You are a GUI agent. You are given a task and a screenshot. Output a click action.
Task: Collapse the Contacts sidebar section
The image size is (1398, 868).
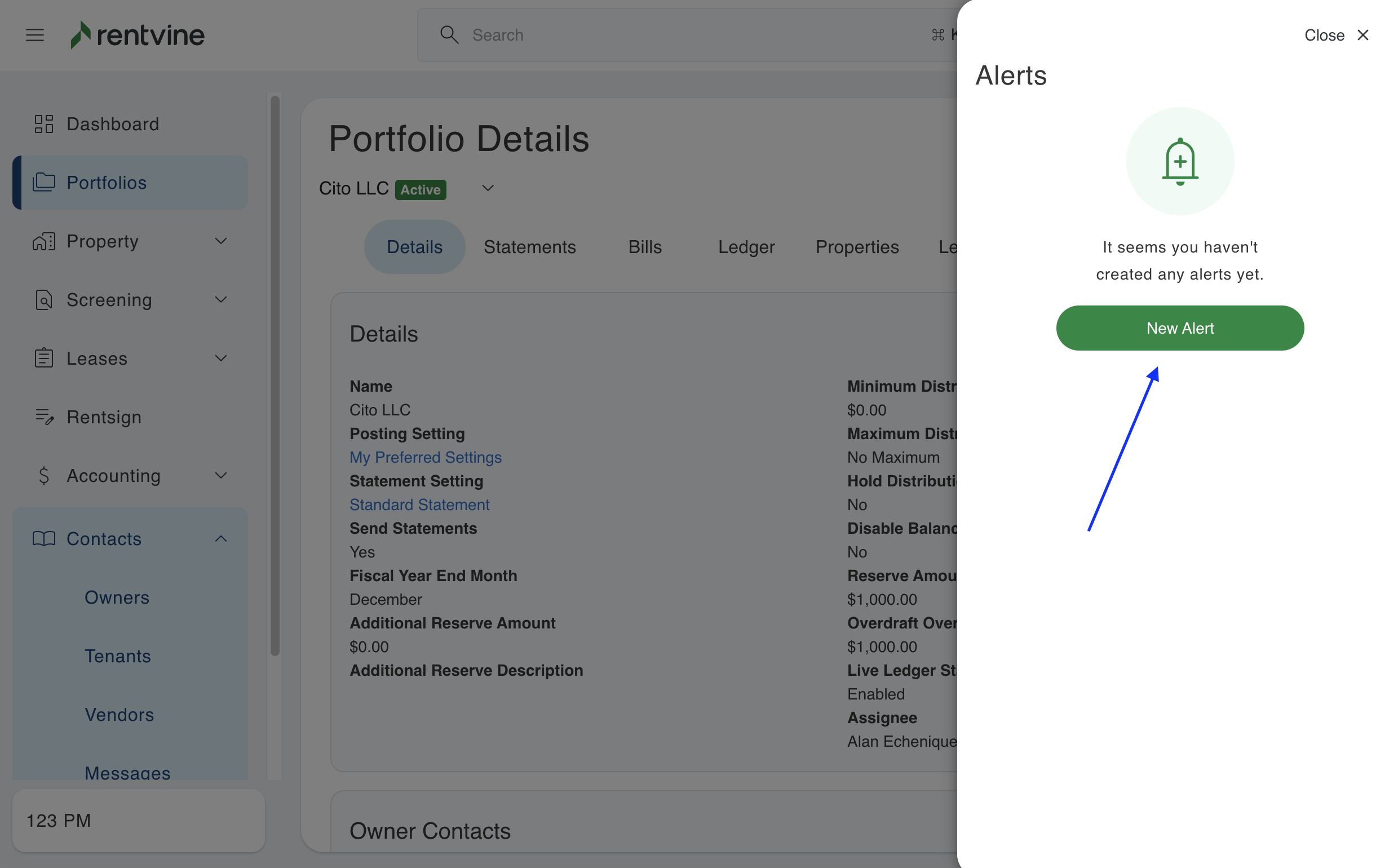[220, 538]
